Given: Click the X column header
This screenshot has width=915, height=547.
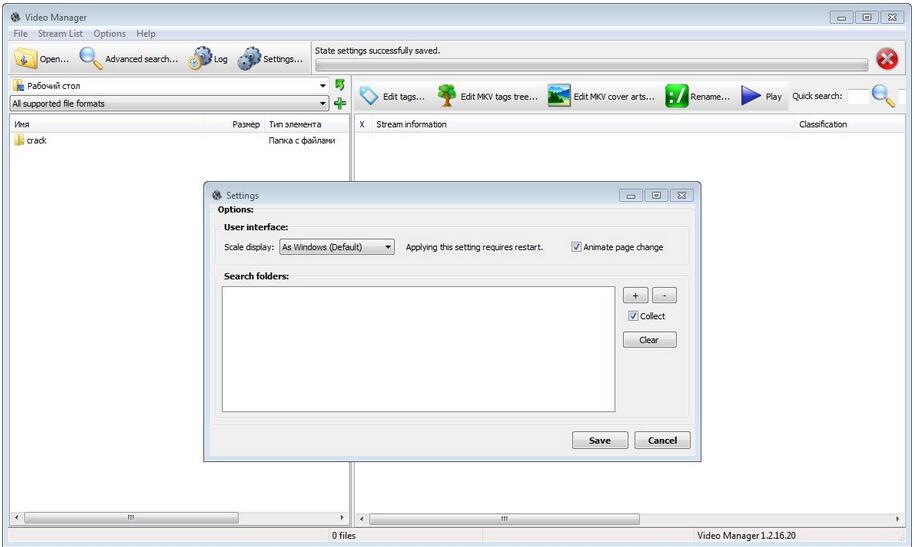Looking at the screenshot, I should click(362, 124).
